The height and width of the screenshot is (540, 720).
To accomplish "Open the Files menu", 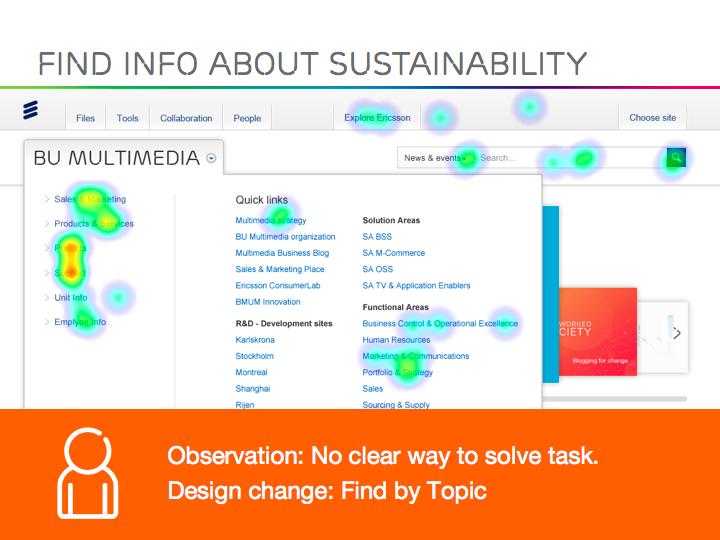I will (86, 118).
